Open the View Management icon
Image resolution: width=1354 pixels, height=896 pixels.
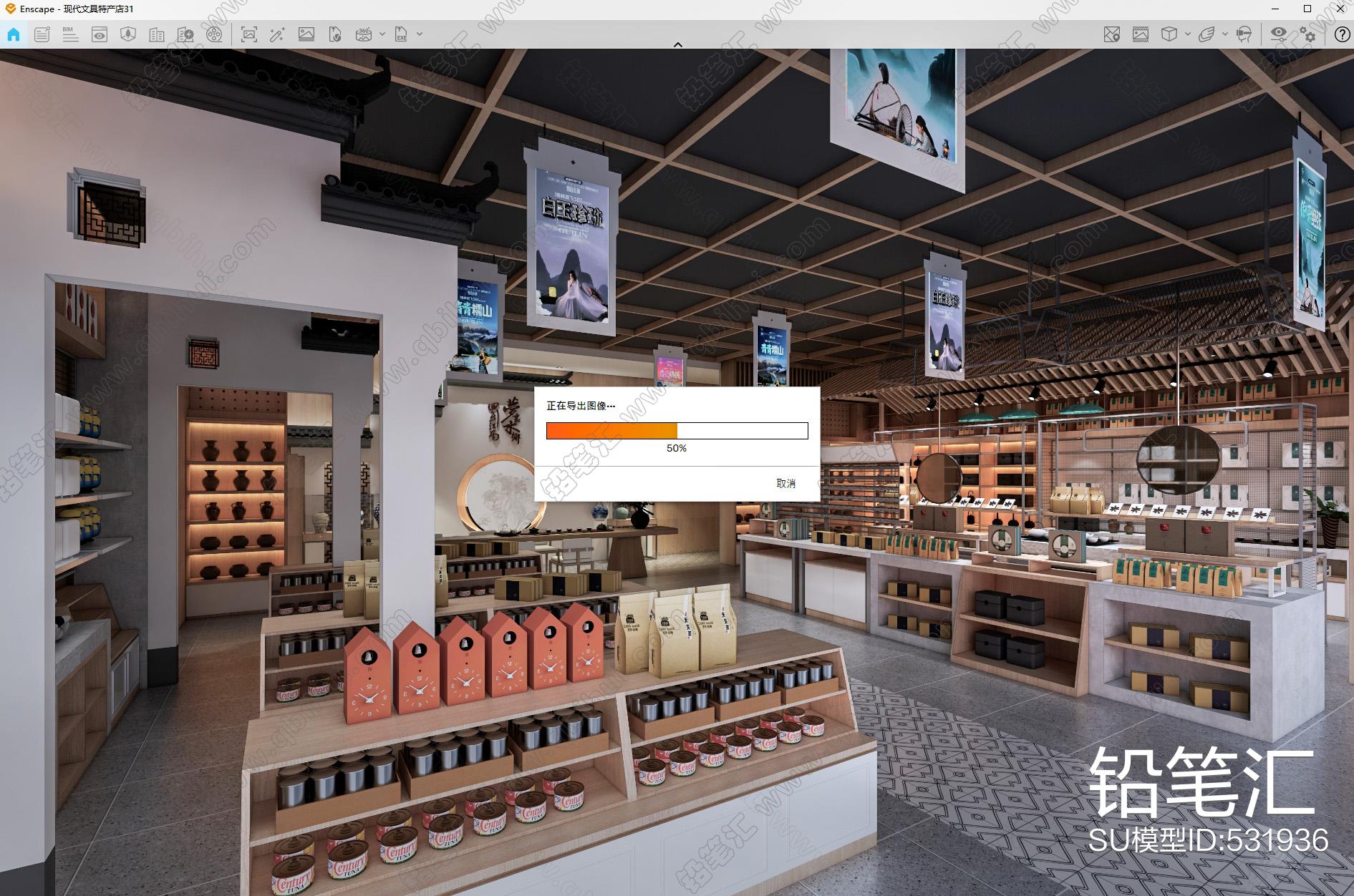click(x=100, y=34)
